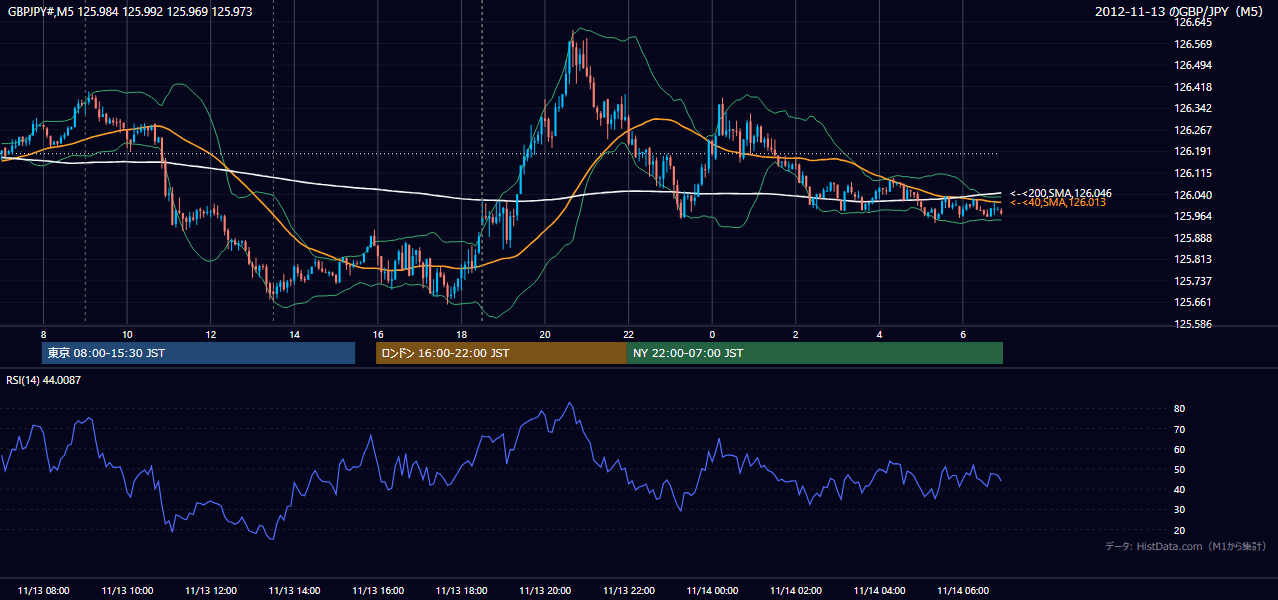Viewport: 1278px width, 600px height.
Task: Click RSI scale value 40
Action: pos(1179,489)
